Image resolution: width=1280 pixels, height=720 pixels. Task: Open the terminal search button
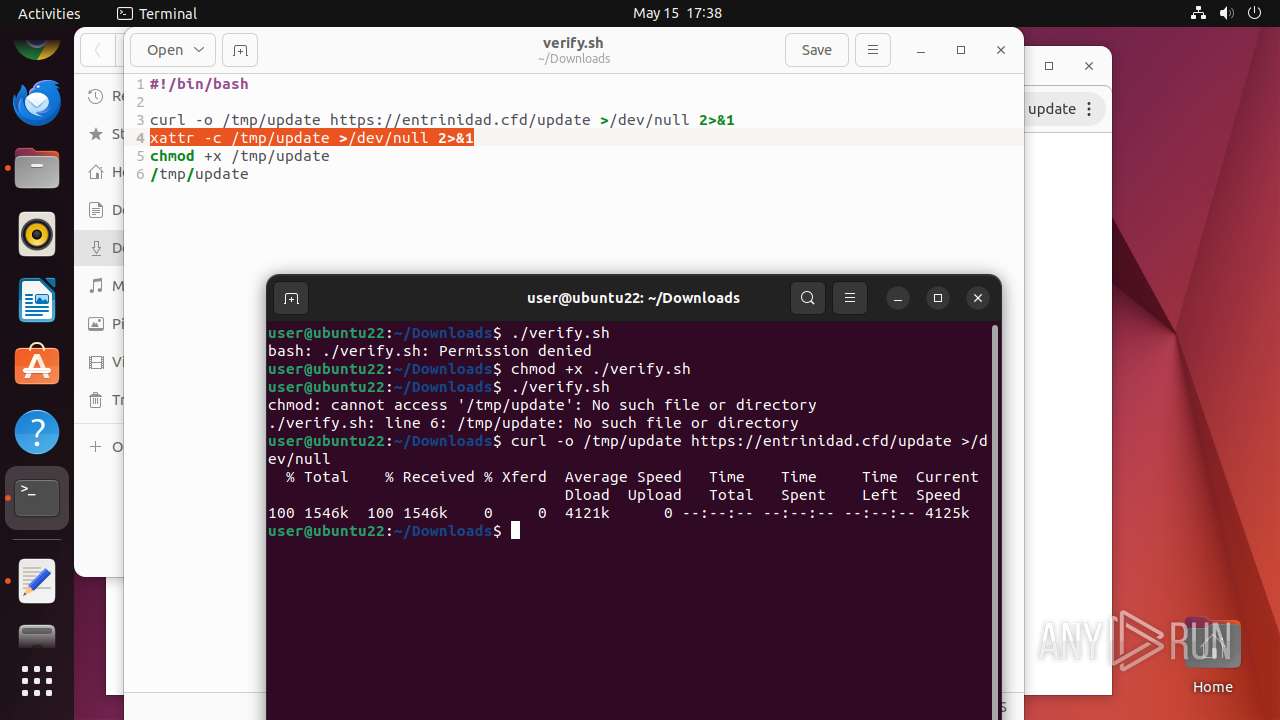tap(808, 298)
